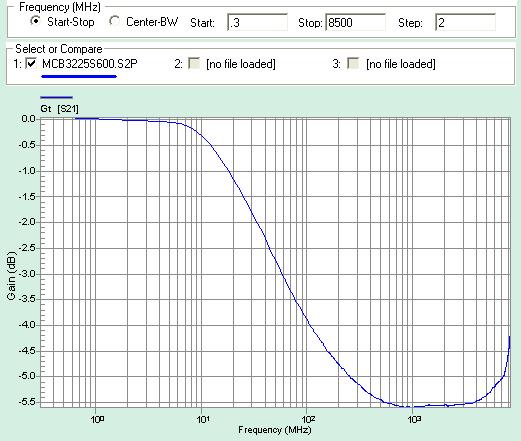Click the blue line color swatch under file 1
Image resolution: width=521 pixels, height=441 pixels.
click(79, 76)
